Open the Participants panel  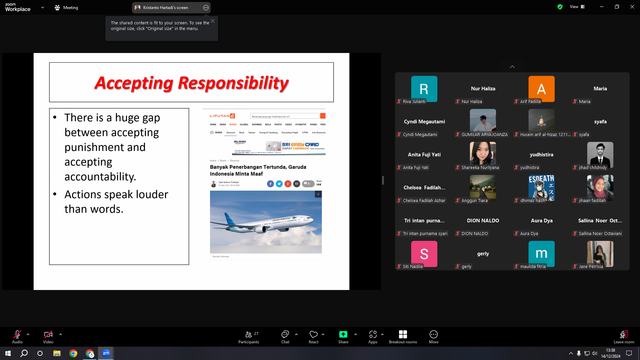click(249, 337)
